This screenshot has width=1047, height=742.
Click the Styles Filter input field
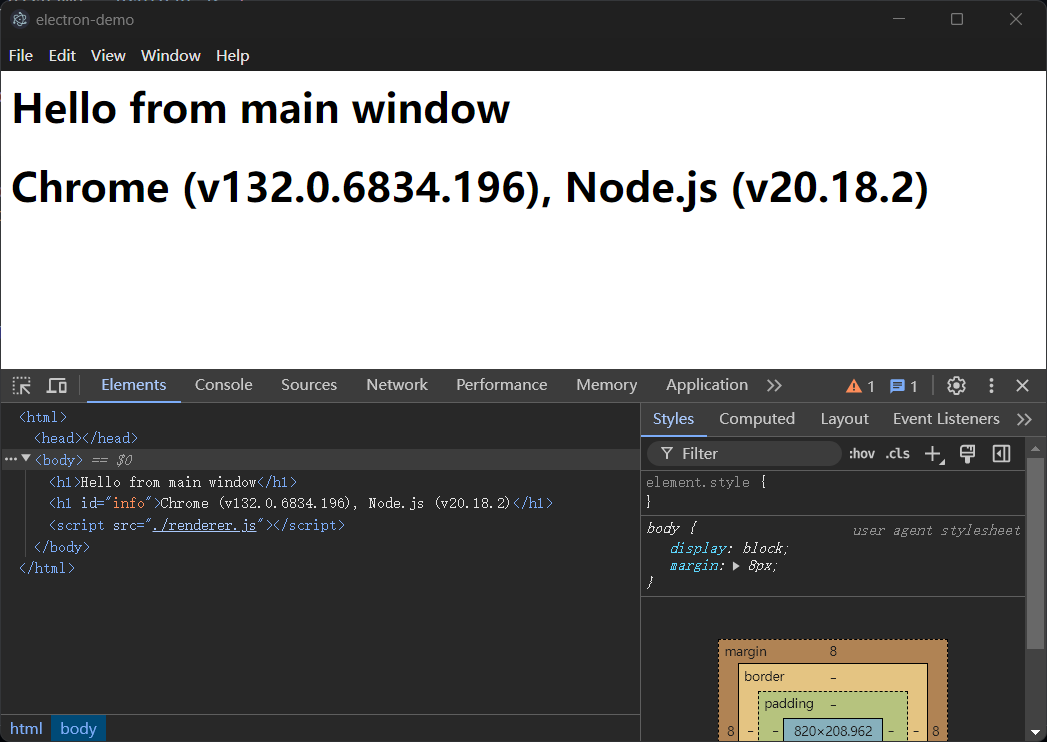pos(744,453)
